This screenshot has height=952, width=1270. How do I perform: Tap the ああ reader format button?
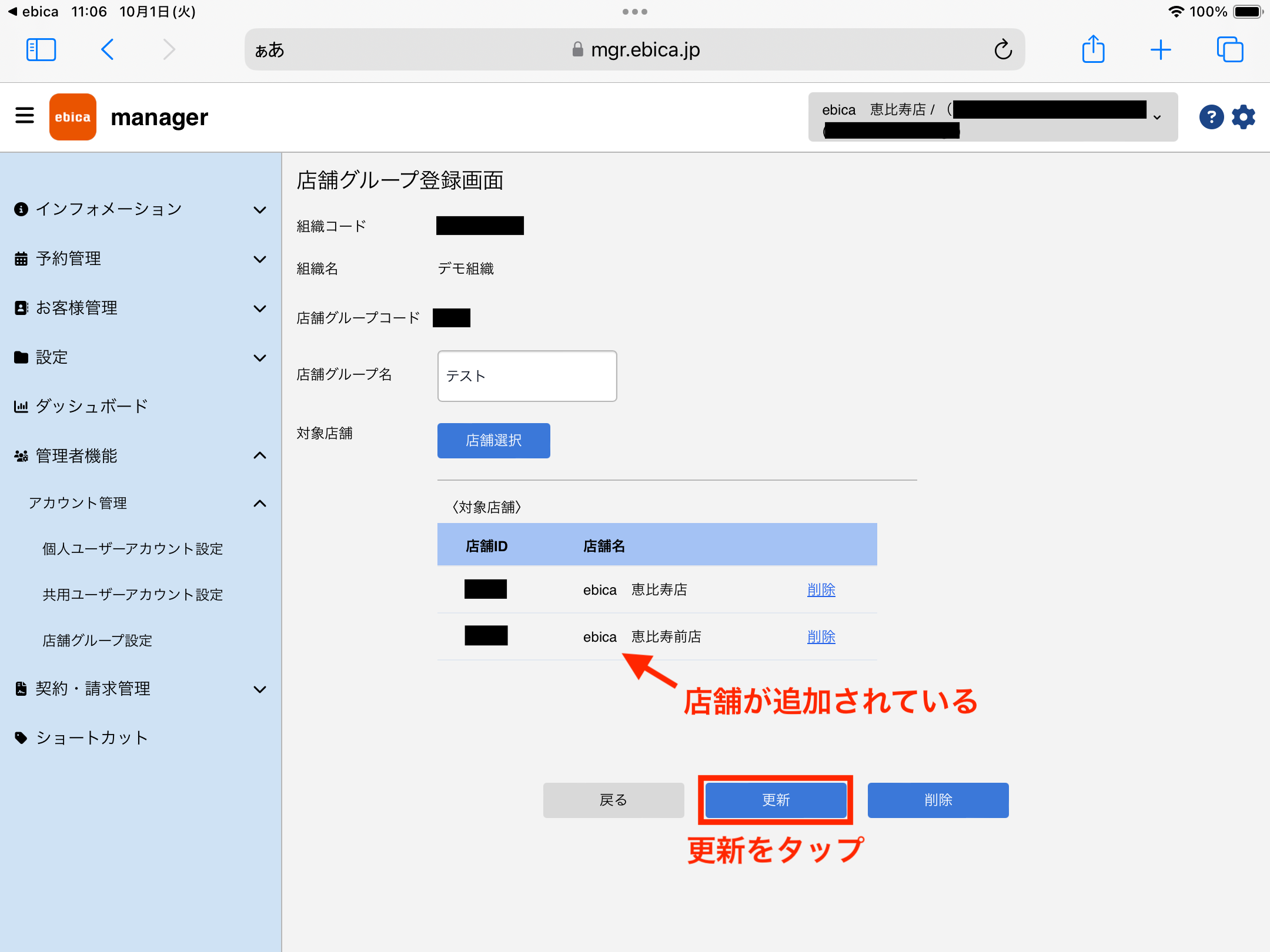coord(269,50)
